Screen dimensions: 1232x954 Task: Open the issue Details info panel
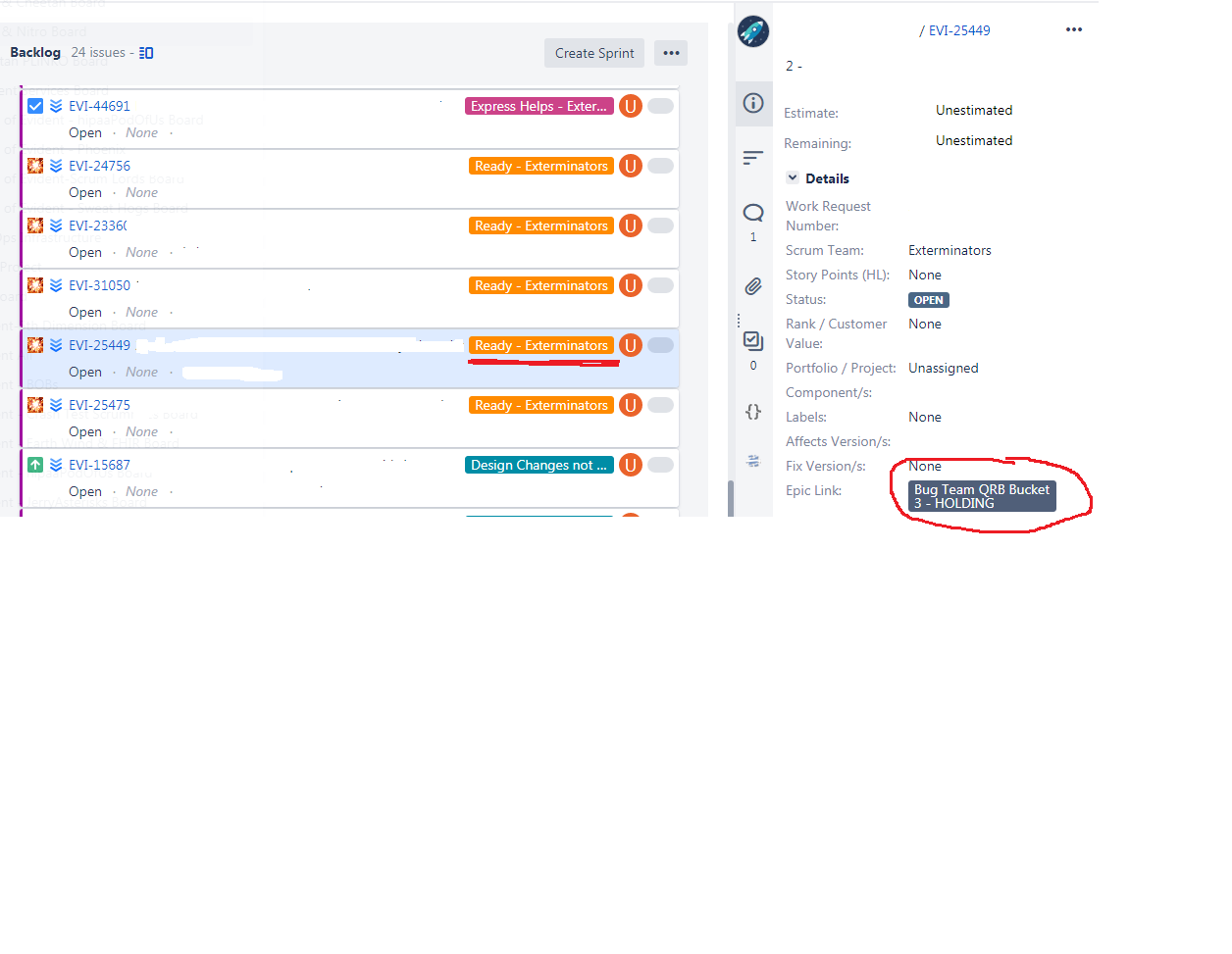(753, 105)
